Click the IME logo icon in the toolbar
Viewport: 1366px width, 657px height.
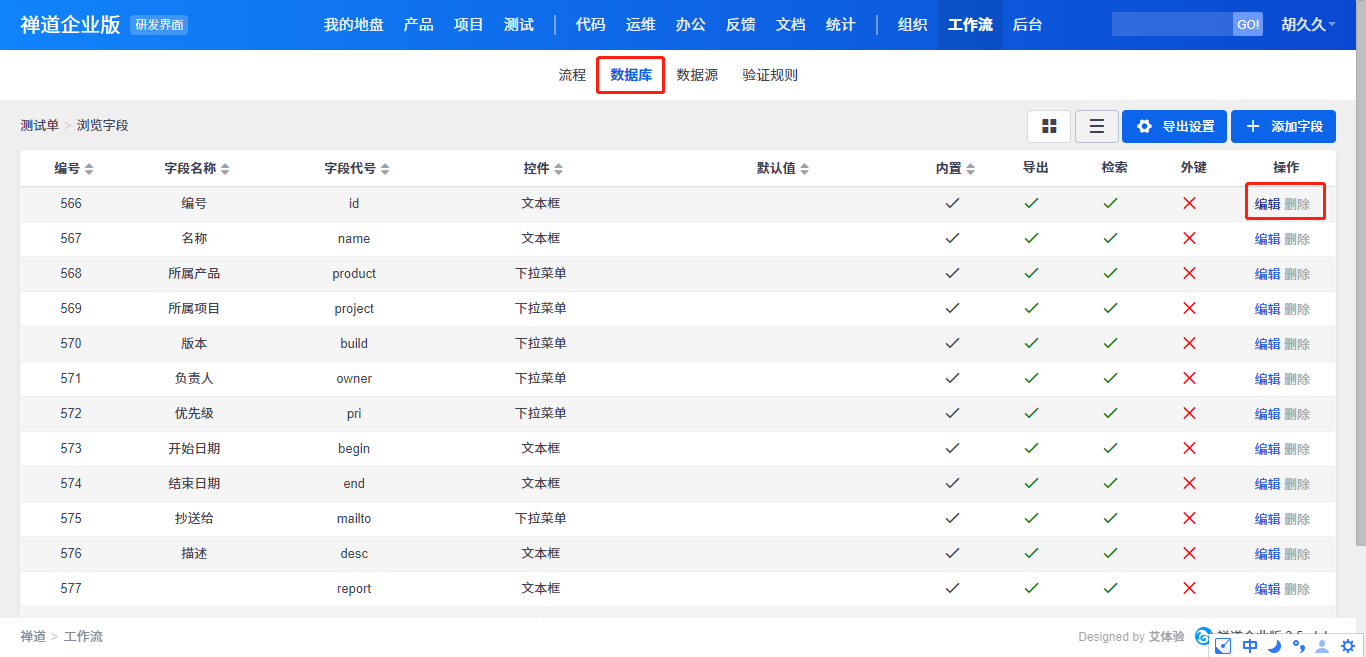[x=1224, y=646]
